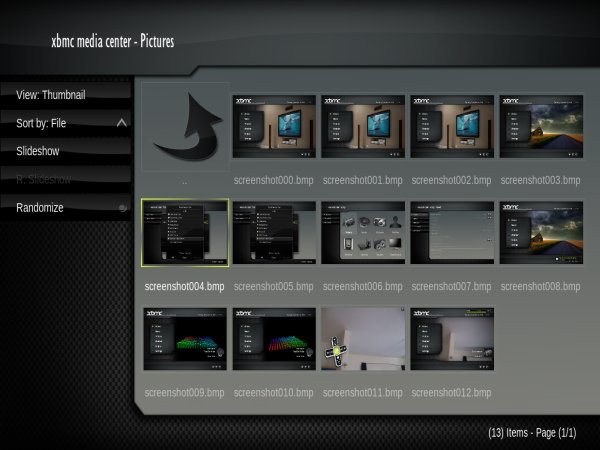The image size is (600, 450).
Task: Toggle sort direction arrow beside Sort by
Action: [122, 123]
